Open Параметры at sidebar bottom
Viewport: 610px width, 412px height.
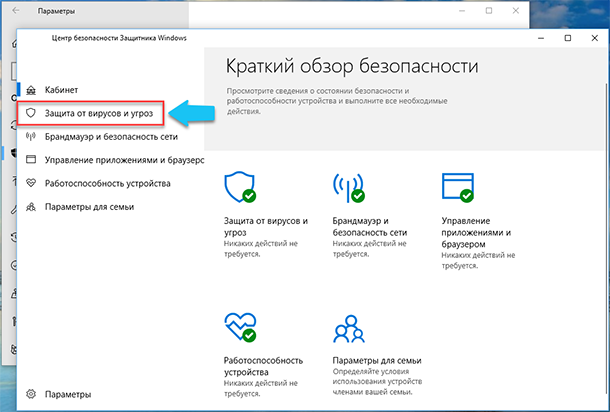68,394
